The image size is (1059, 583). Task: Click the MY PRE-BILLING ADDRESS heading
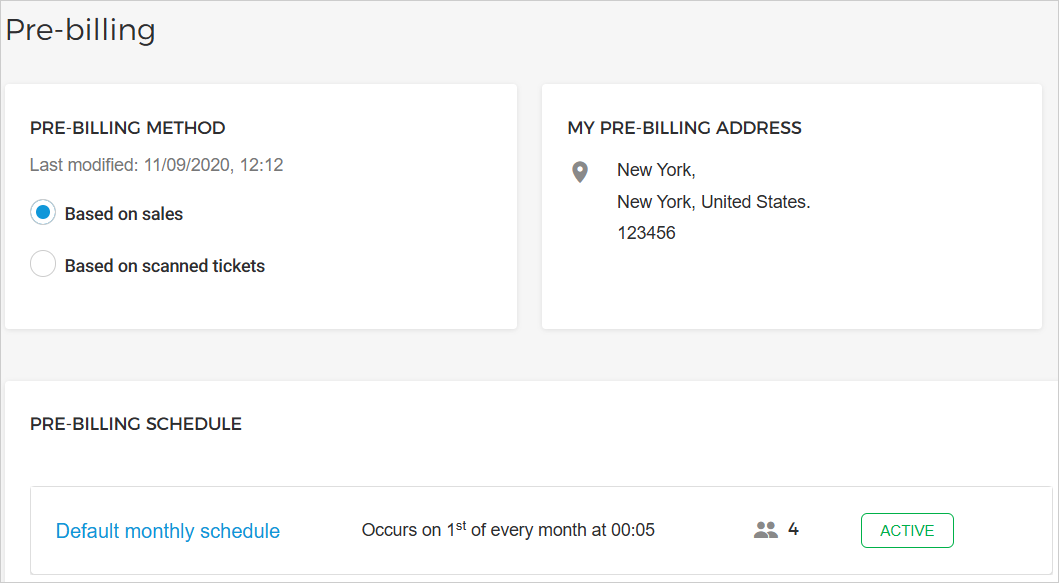coord(684,128)
